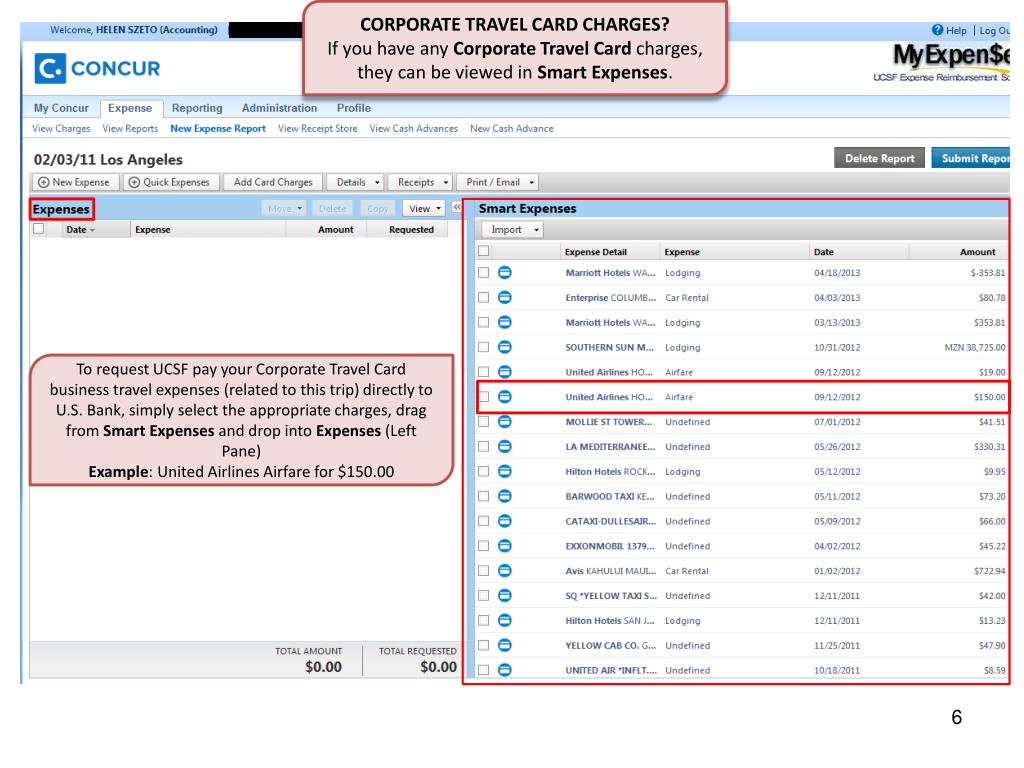The height and width of the screenshot is (768, 1024).
Task: Open the Administration tab
Action: click(x=280, y=108)
